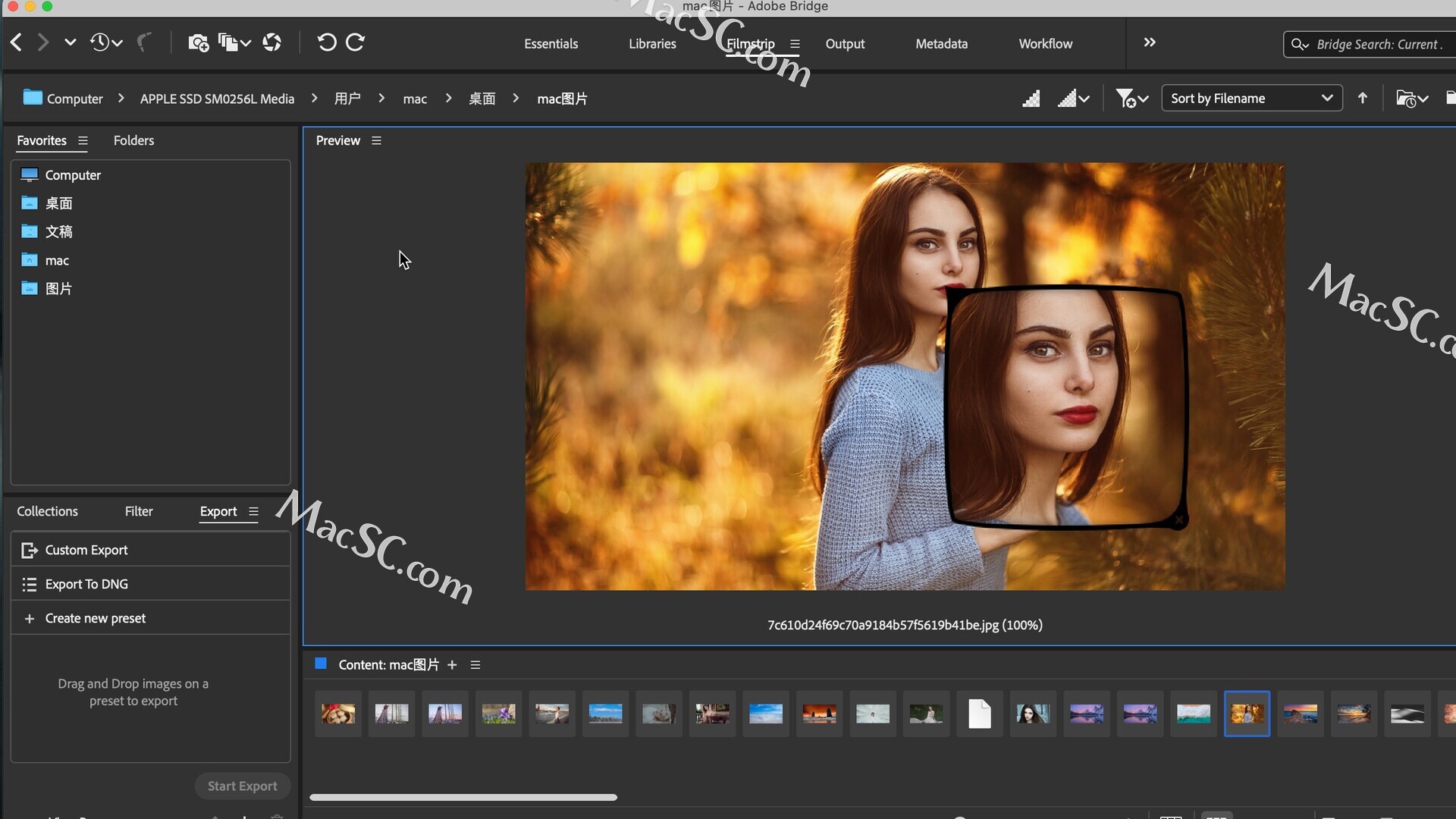Viewport: 1456px width, 819px height.
Task: Click the rotate clockwise icon
Action: (x=356, y=42)
